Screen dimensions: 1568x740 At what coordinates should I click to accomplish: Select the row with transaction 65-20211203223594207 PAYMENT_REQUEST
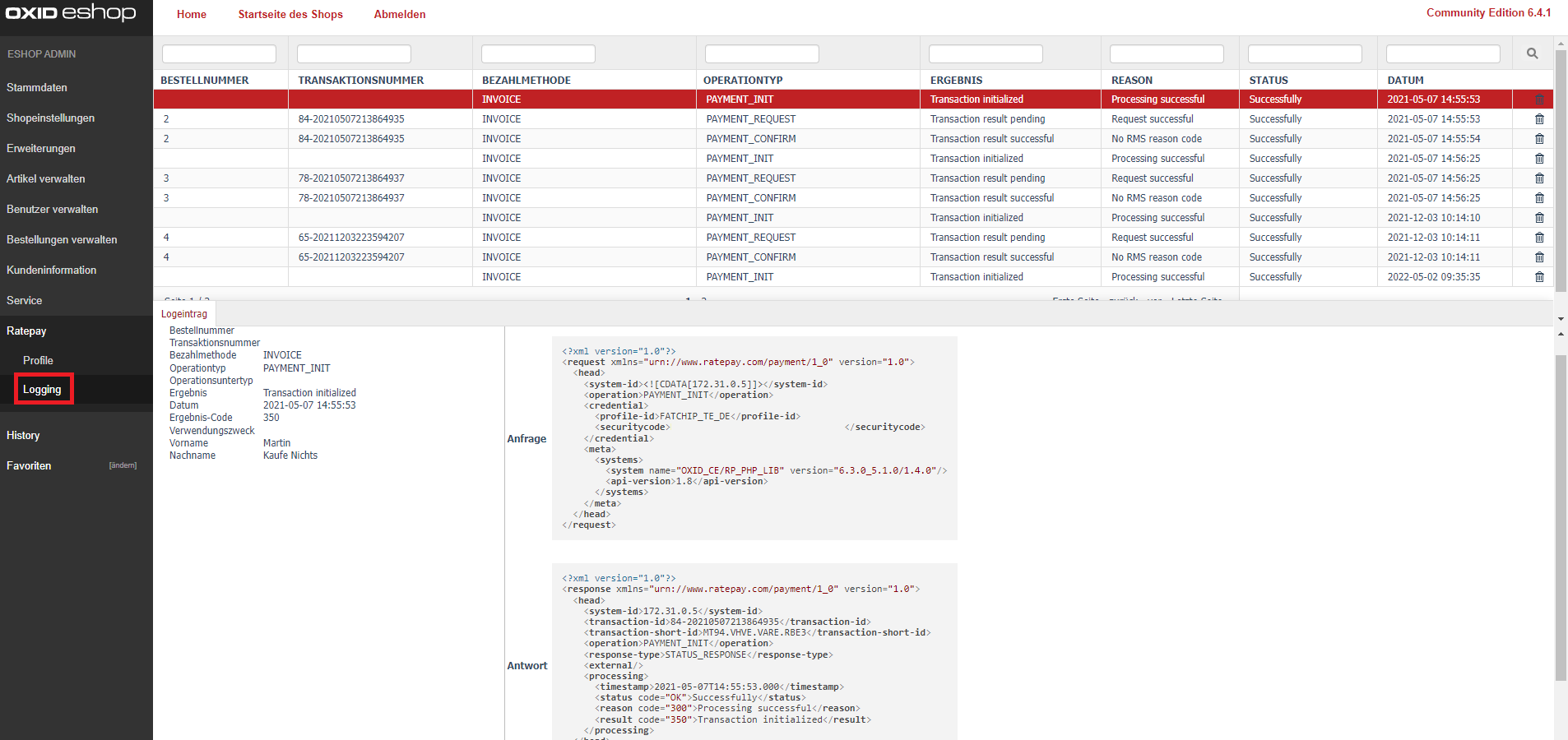coord(351,238)
